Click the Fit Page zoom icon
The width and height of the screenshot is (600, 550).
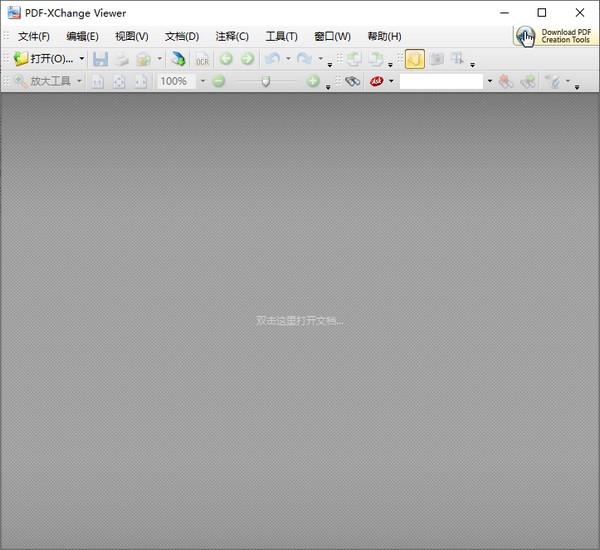point(119,82)
